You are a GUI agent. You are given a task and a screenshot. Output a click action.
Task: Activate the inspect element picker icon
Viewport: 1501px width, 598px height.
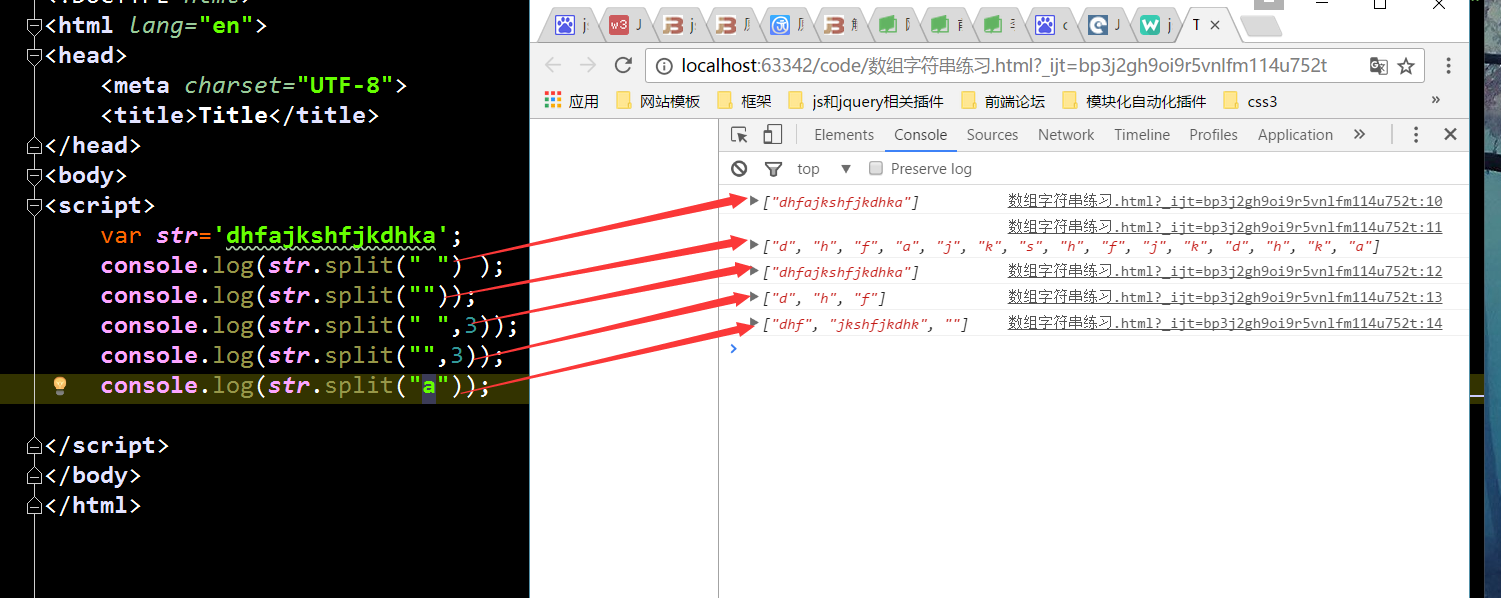[740, 135]
